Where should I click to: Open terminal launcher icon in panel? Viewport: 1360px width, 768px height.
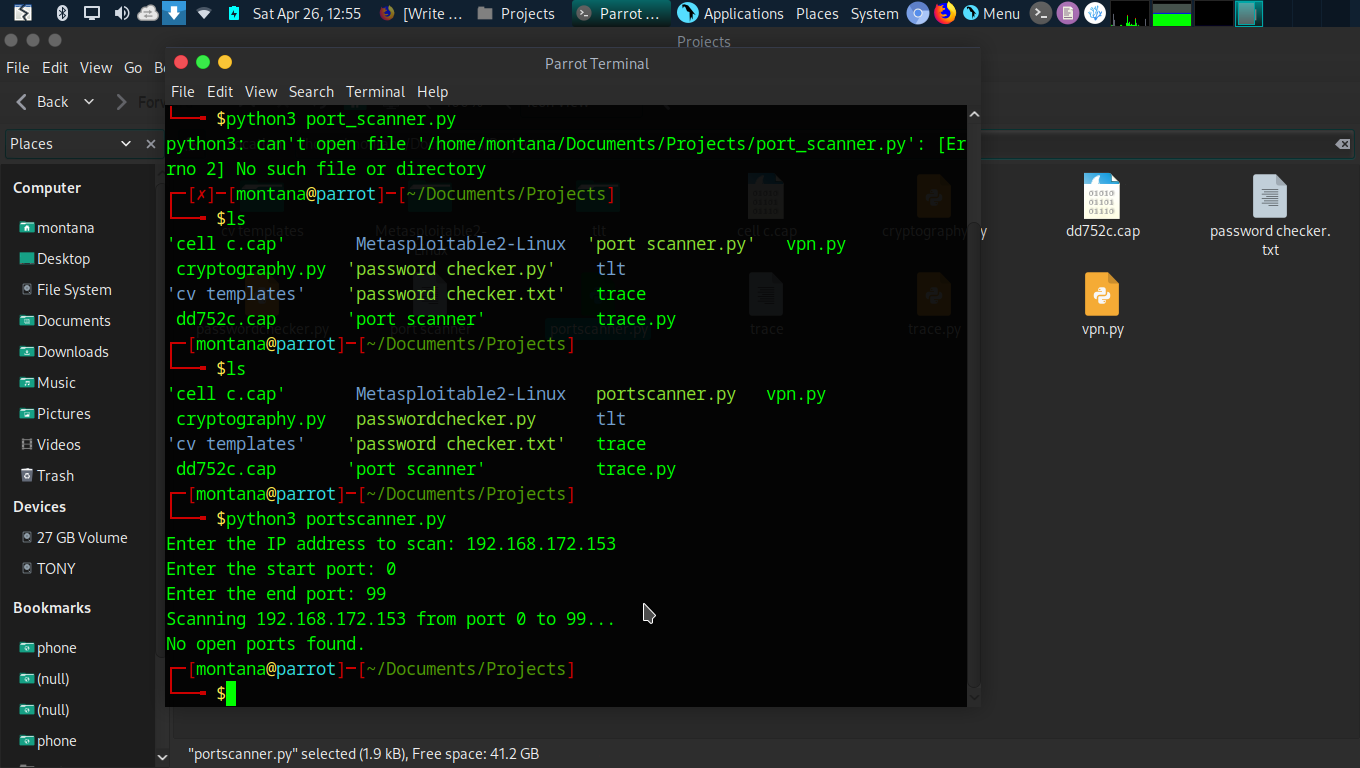coord(1041,13)
